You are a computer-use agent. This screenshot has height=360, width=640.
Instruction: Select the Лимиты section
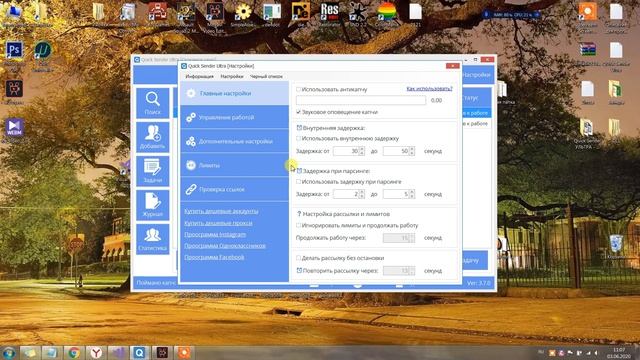pyautogui.click(x=234, y=165)
